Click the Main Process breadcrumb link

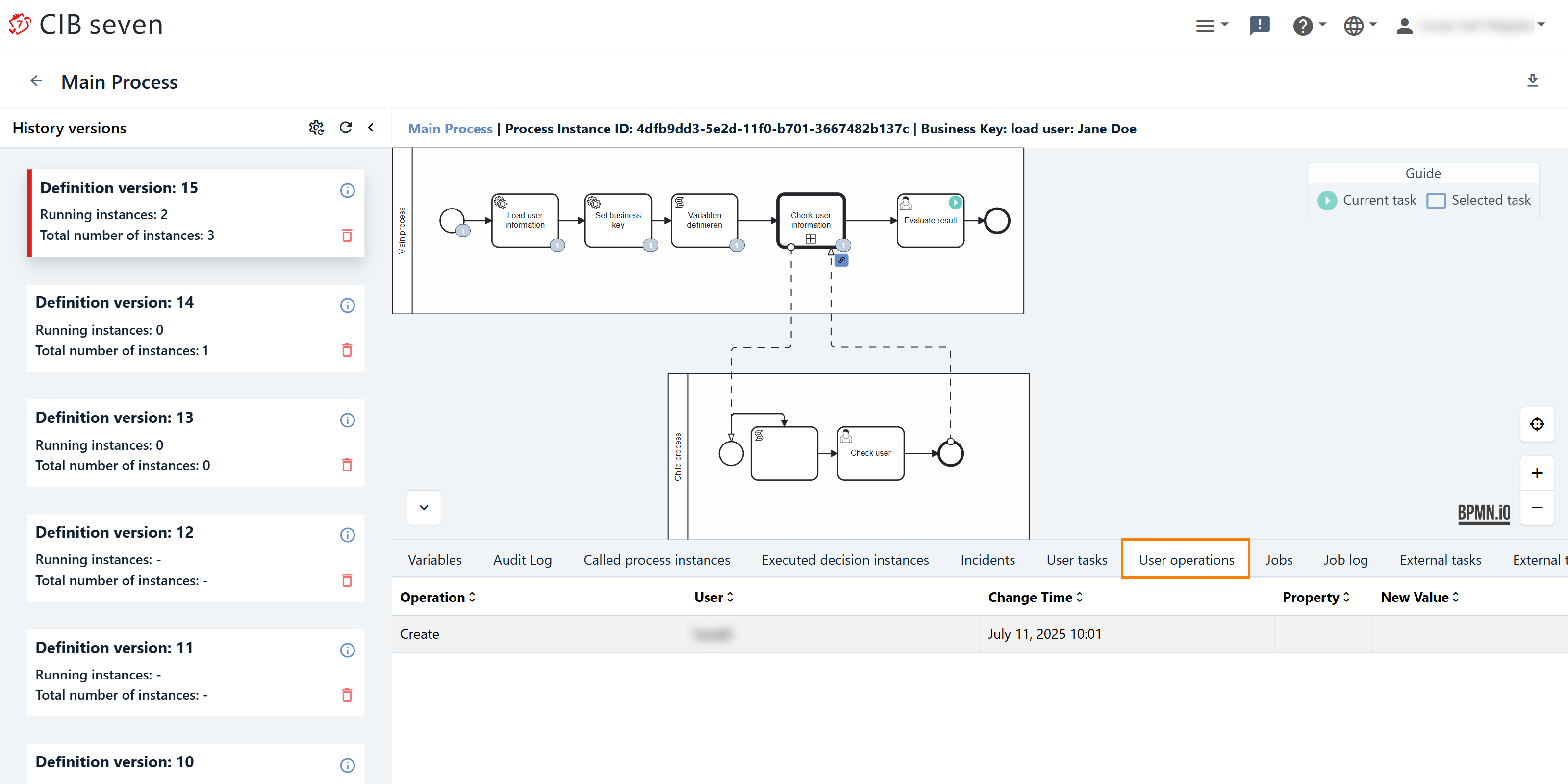[x=450, y=129]
